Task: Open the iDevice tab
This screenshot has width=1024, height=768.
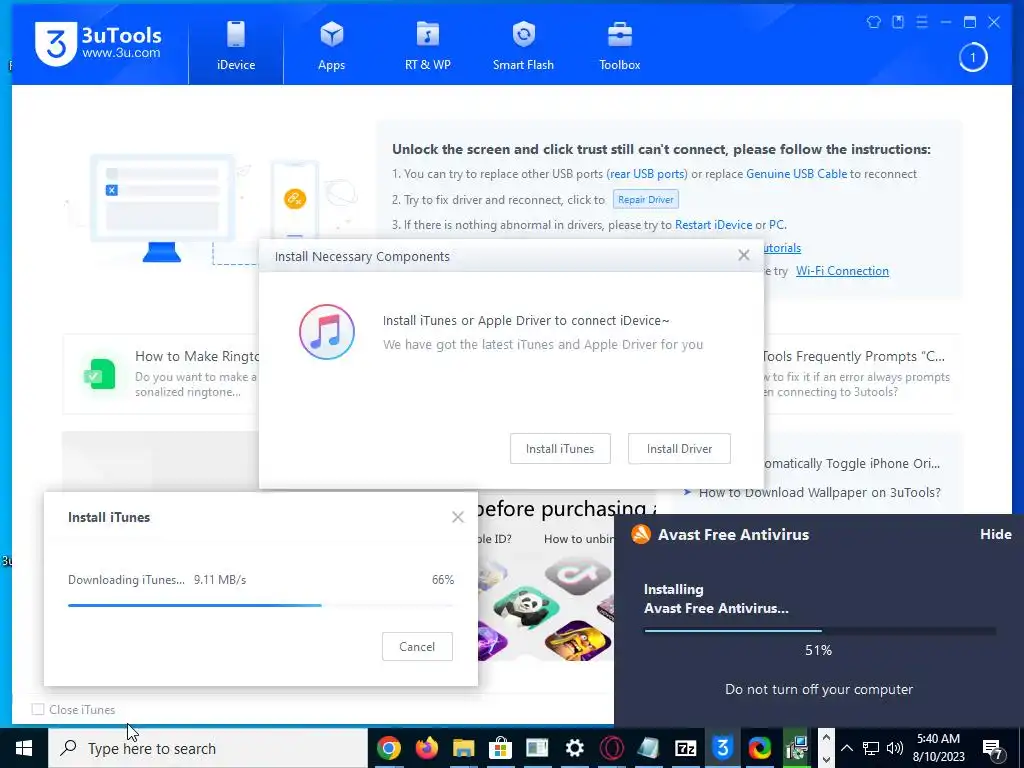Action: [236, 46]
